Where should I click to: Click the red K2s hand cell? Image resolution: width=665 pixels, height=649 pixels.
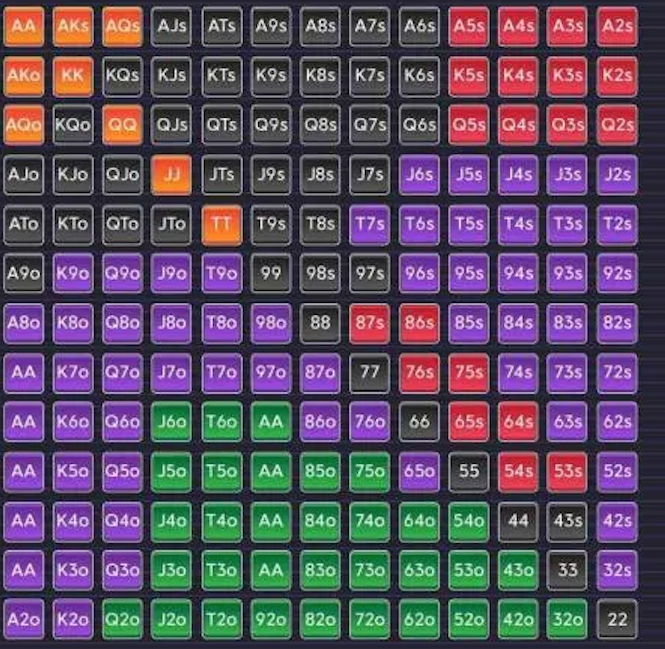pyautogui.click(x=618, y=75)
